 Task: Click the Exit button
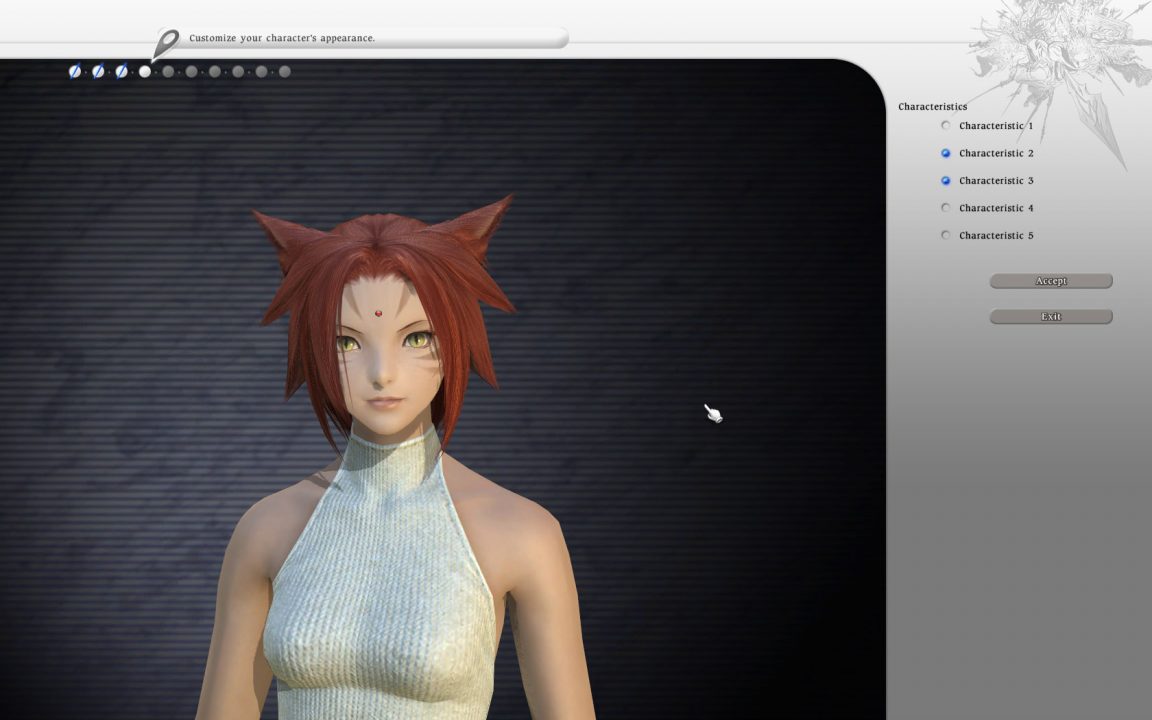1051,317
